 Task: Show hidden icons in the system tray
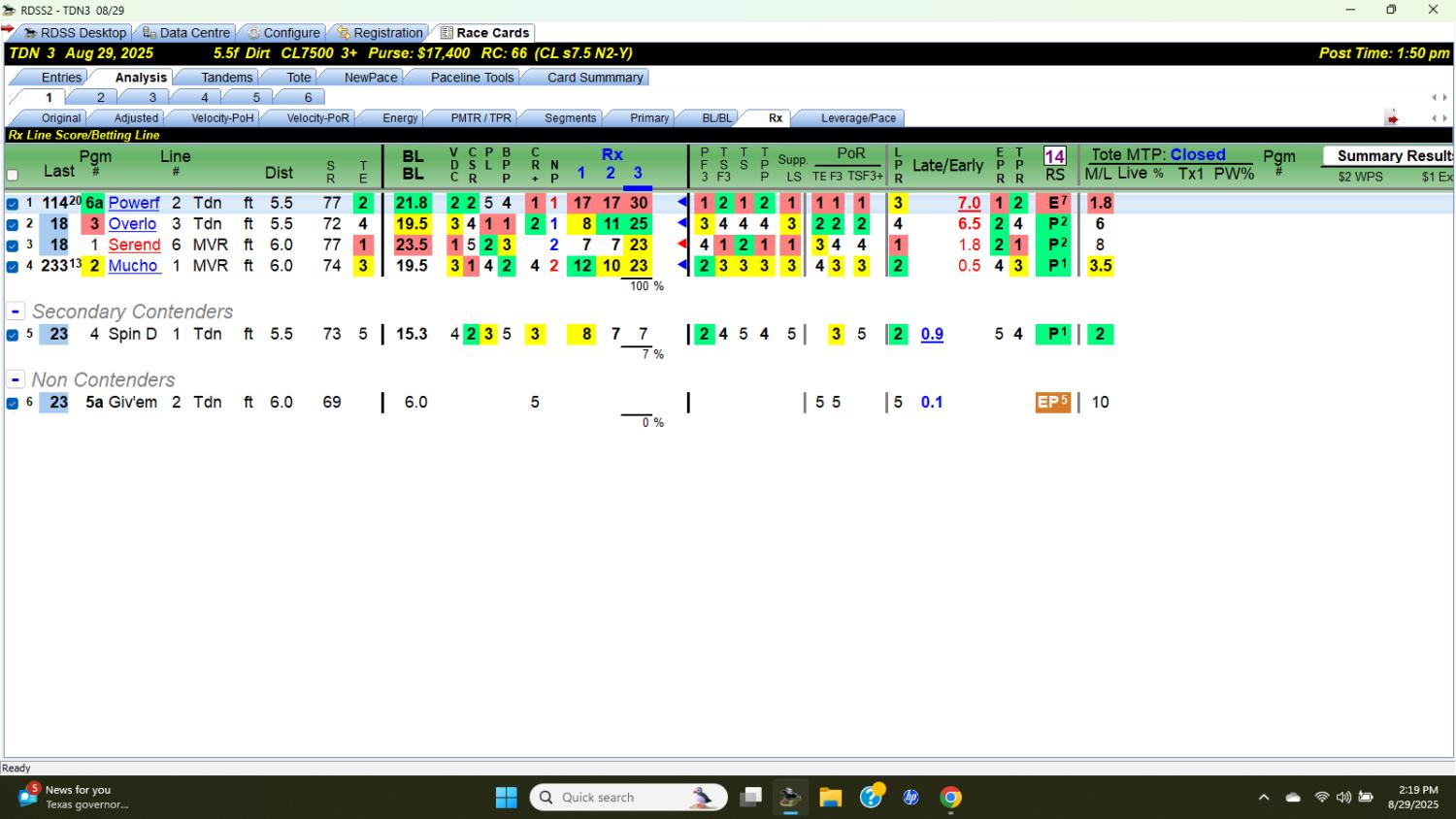[1264, 798]
